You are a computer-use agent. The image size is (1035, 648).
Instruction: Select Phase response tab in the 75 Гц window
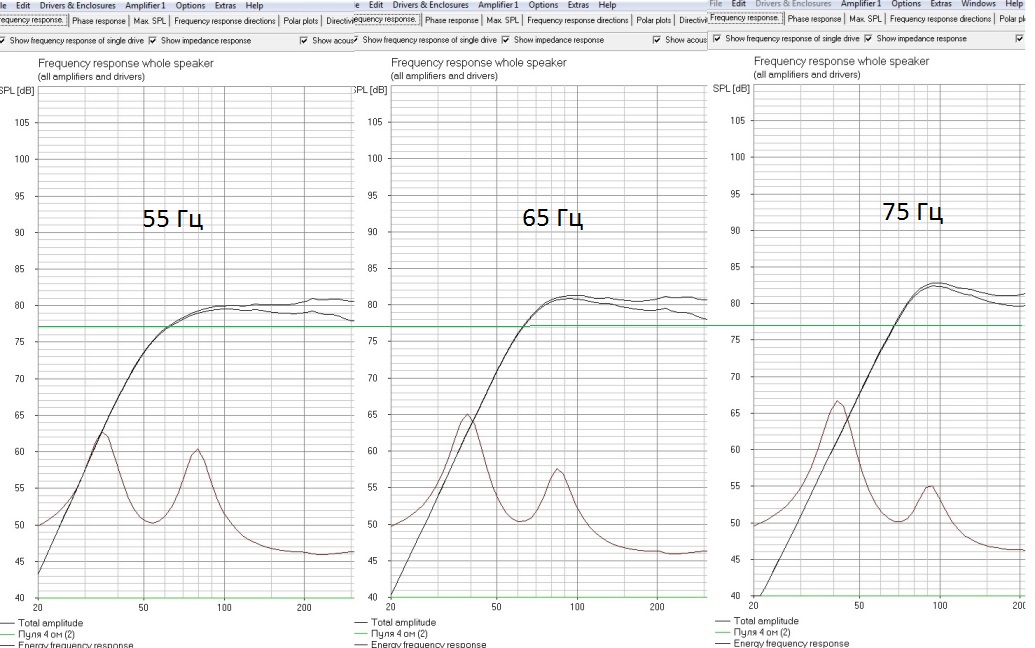814,19
